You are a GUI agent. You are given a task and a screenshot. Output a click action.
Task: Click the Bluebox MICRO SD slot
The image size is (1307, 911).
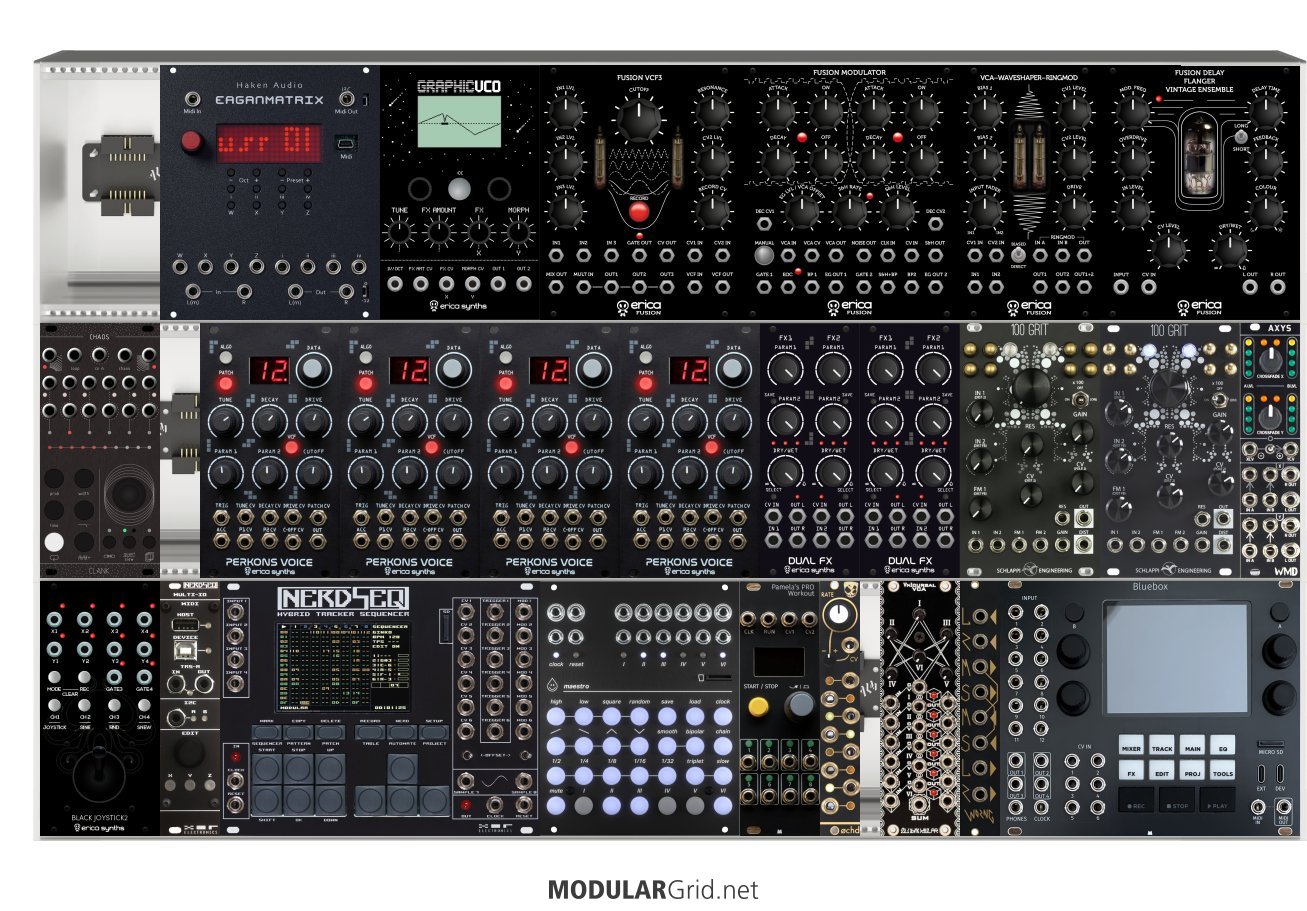(1269, 742)
